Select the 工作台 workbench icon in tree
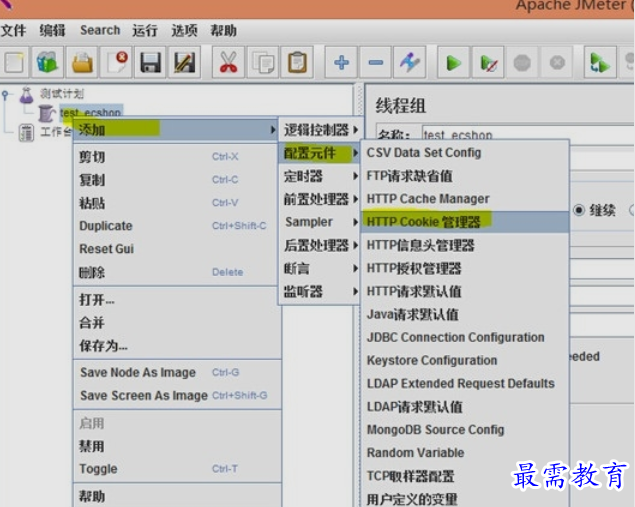 [x=27, y=132]
